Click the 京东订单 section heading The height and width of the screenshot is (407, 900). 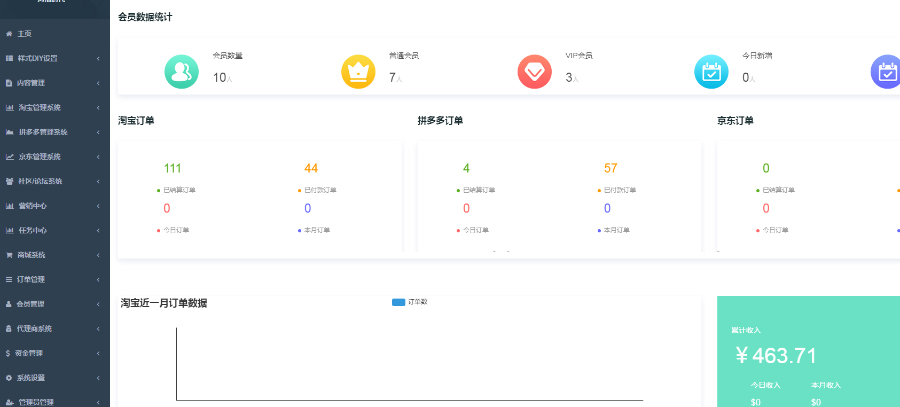point(735,121)
